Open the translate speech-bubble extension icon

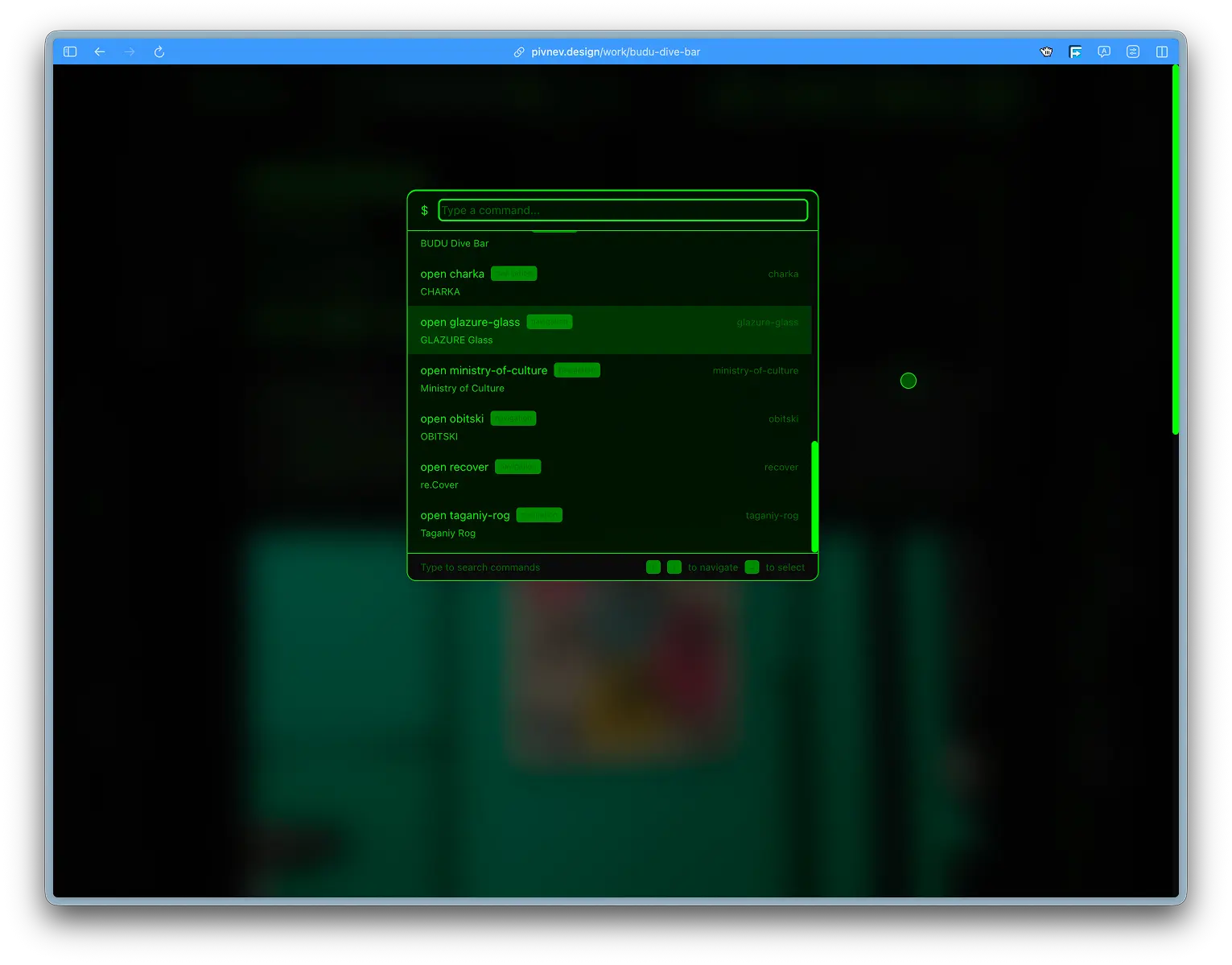point(1104,52)
